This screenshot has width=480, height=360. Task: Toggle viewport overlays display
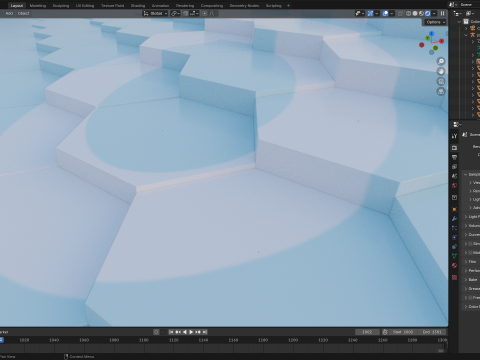coord(385,13)
